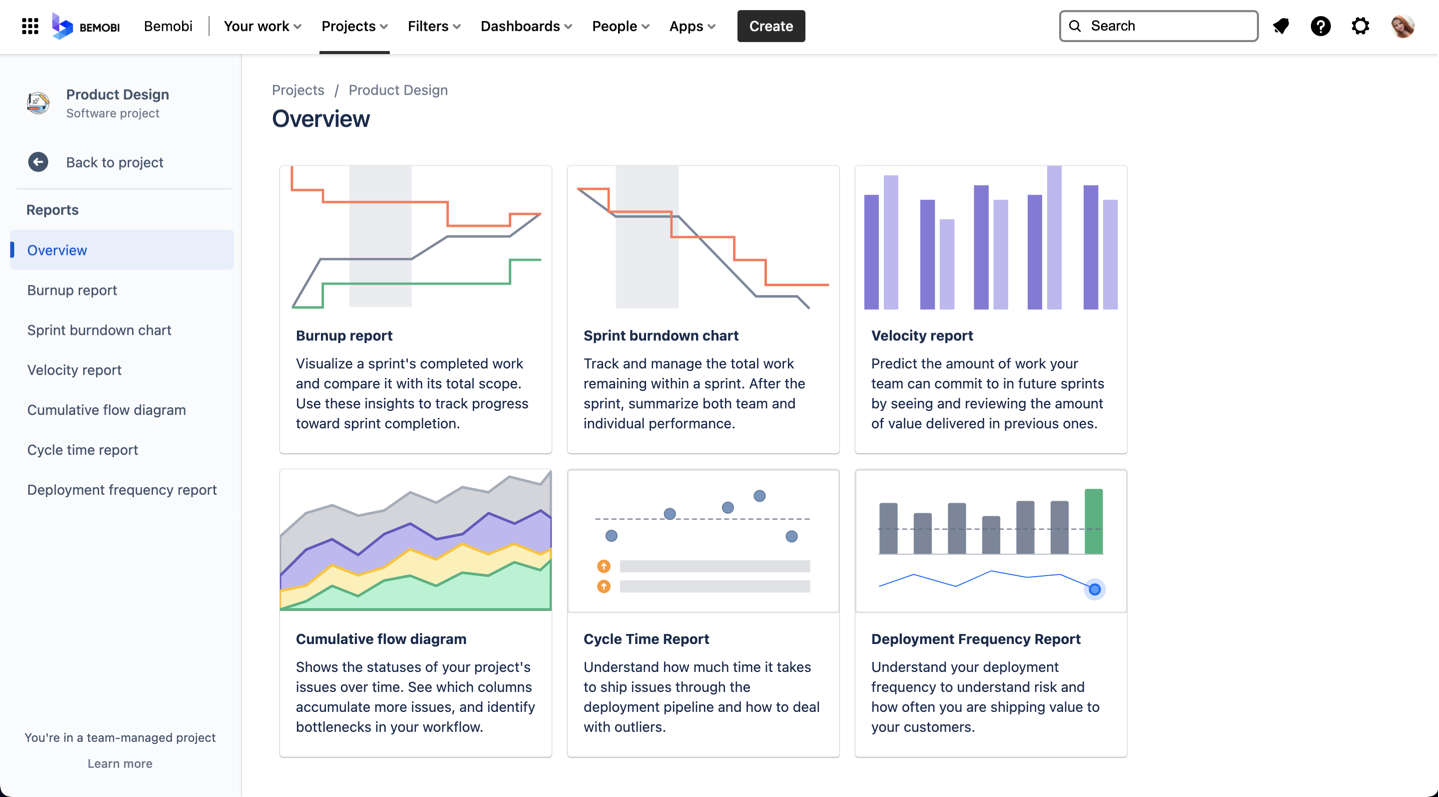
Task: Click the Product Design project avatar icon
Action: click(38, 102)
